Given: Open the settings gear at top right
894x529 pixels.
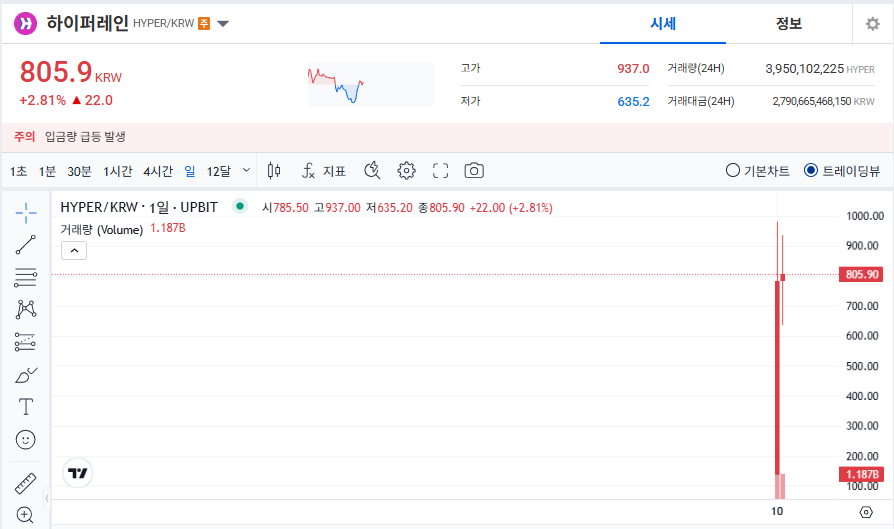Looking at the screenshot, I should click(872, 24).
